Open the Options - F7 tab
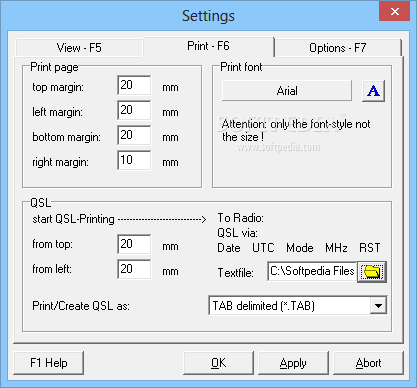417x388 pixels. (x=338, y=48)
